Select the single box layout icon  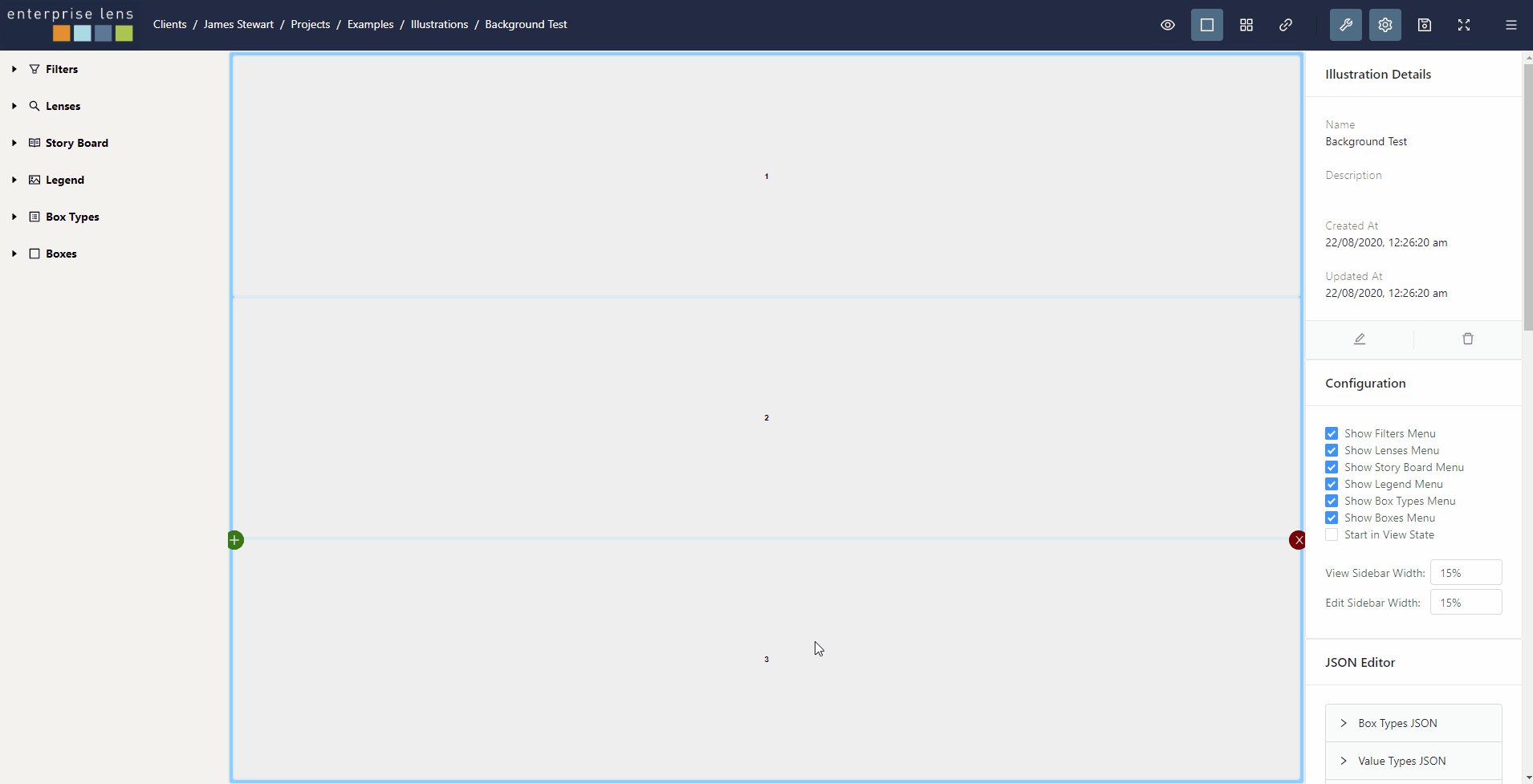point(1206,25)
